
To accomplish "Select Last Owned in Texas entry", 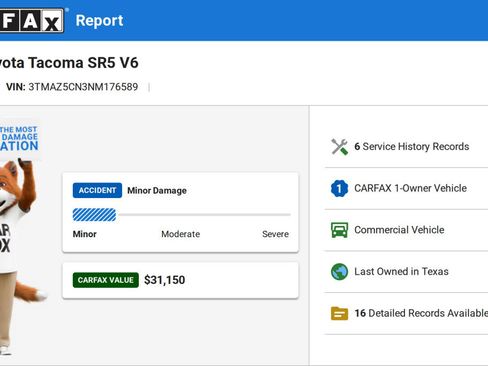I will point(401,272).
